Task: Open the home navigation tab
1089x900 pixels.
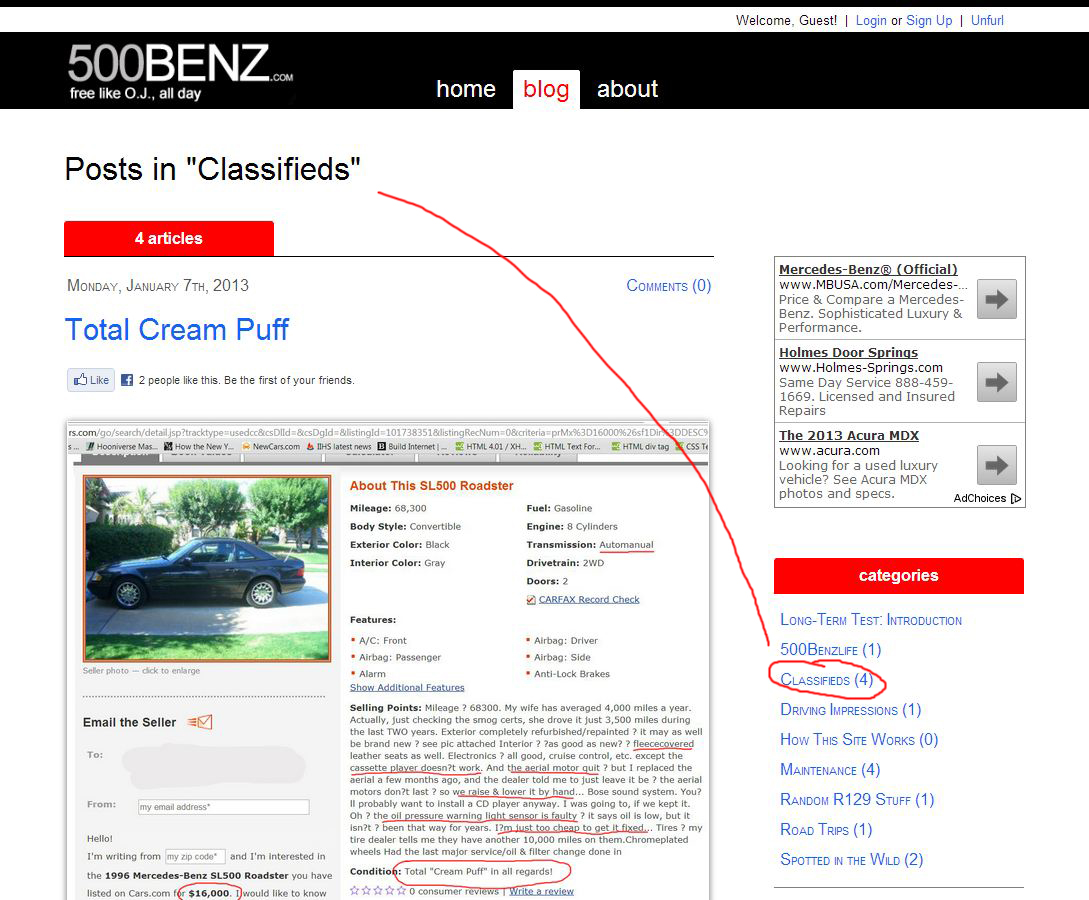Action: [466, 89]
